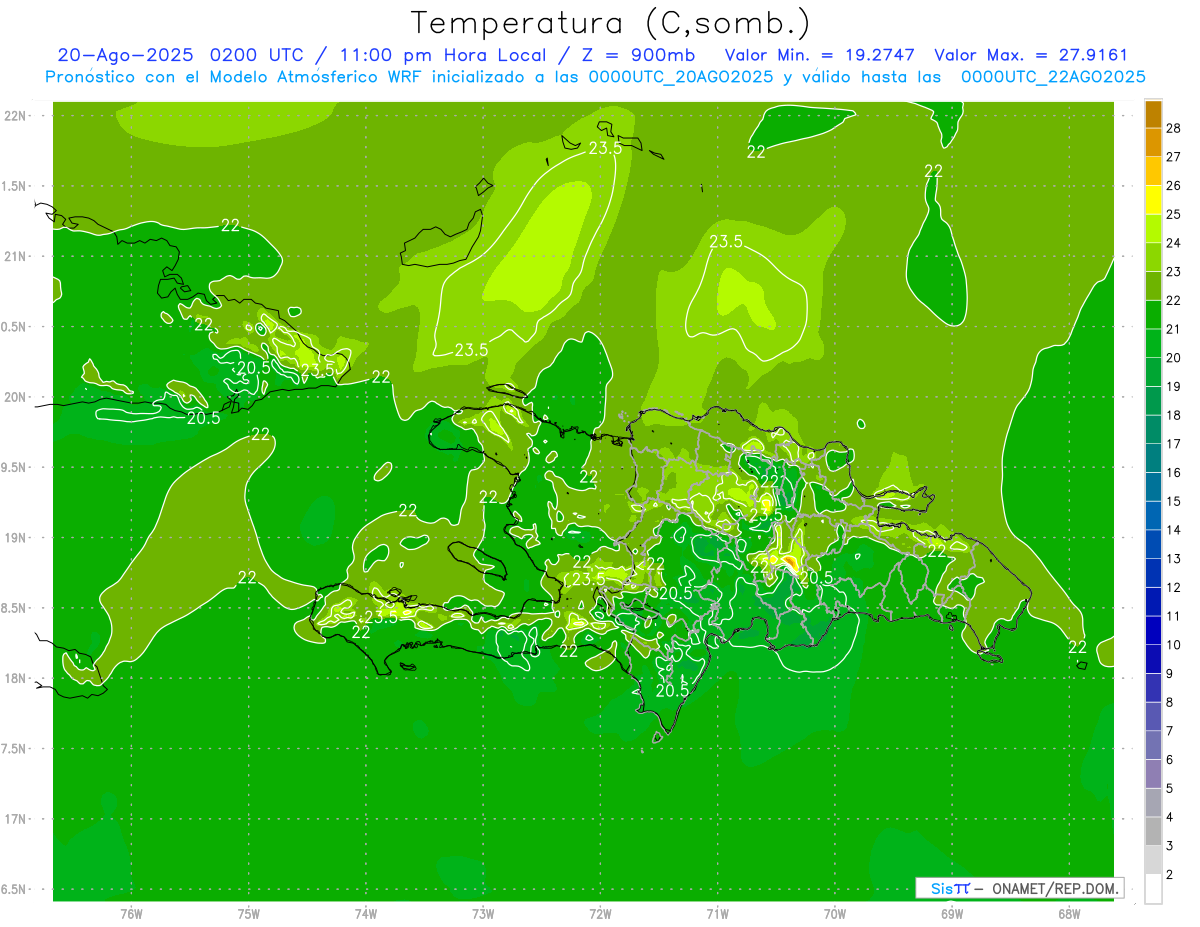Click the 'Valor Min. = 19.2747' value
The width and height of the screenshot is (1200, 927).
point(820,55)
